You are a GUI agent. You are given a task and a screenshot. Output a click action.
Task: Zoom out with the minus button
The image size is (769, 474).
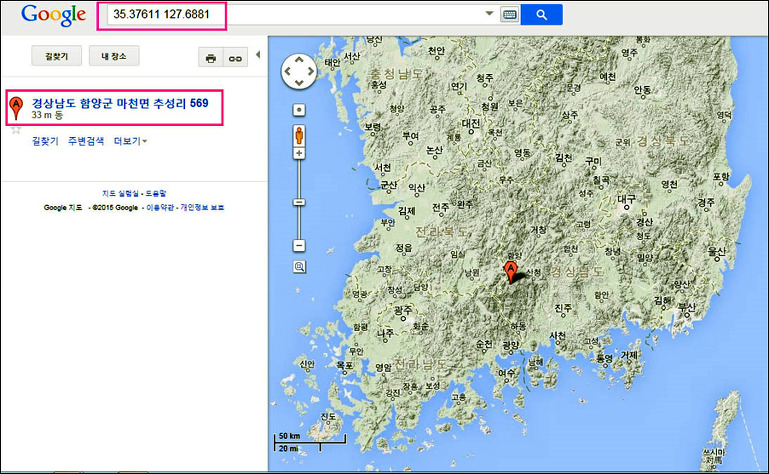click(299, 245)
